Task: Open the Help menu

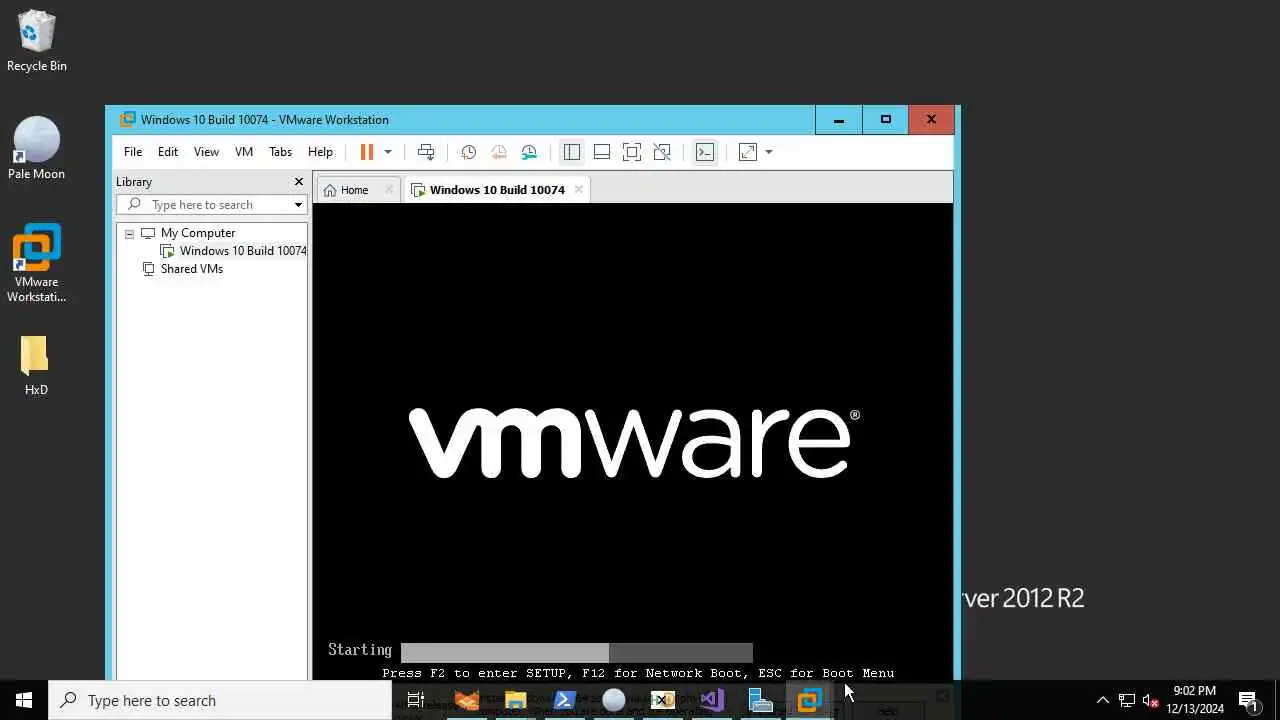Action: pyautogui.click(x=320, y=152)
